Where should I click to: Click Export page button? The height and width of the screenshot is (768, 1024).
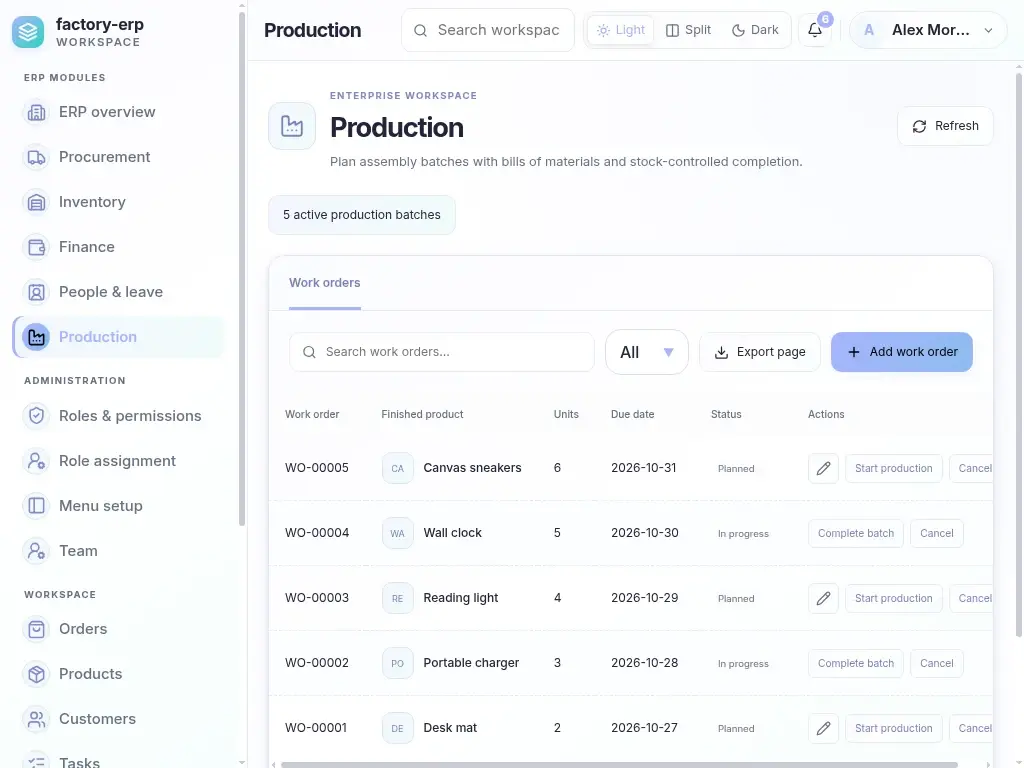(760, 352)
